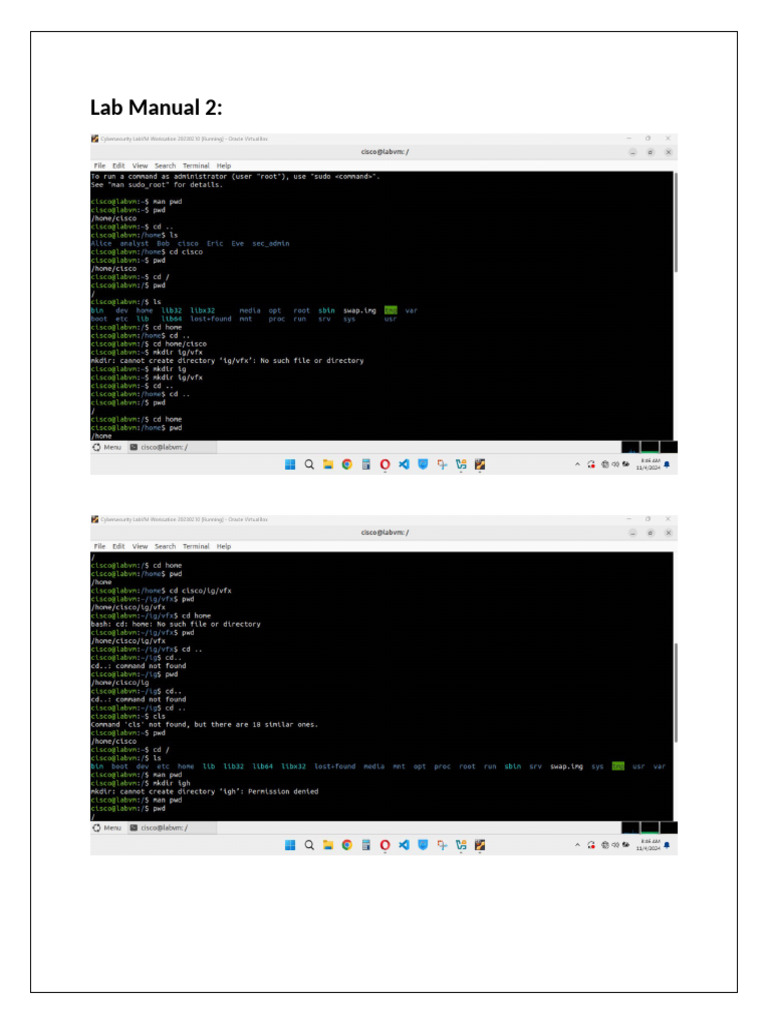Click the volume icon in first screenshot's tray
Viewport: 768px width, 1024px height.
[615, 464]
